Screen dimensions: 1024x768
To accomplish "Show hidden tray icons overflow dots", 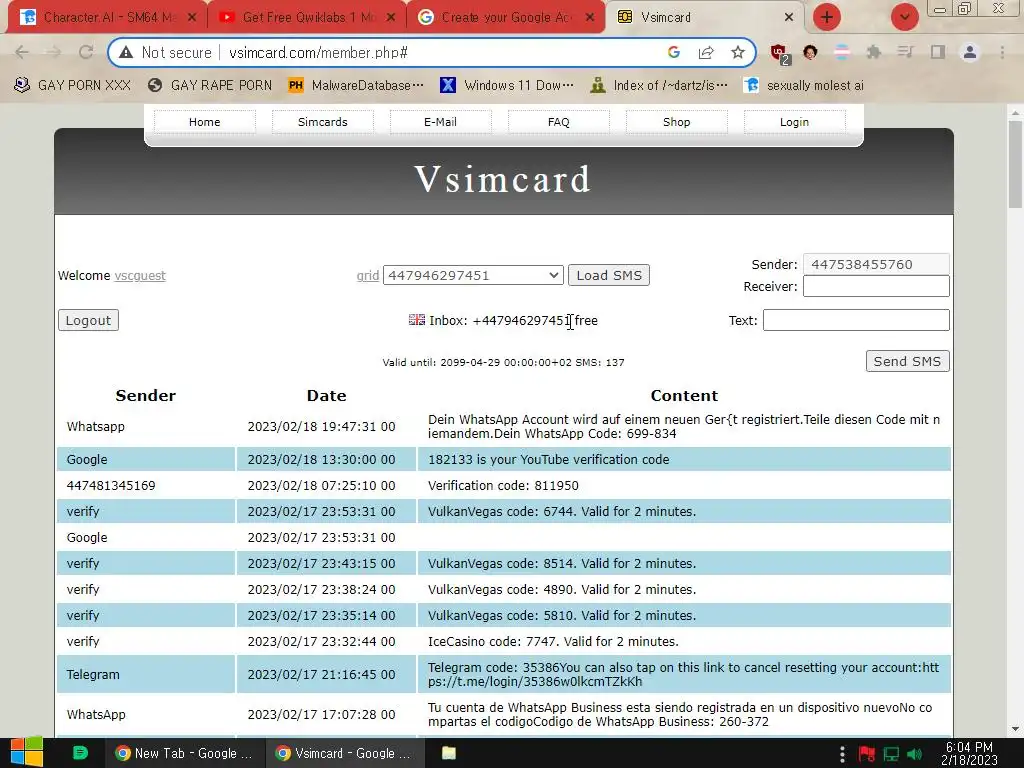I will tap(842, 753).
